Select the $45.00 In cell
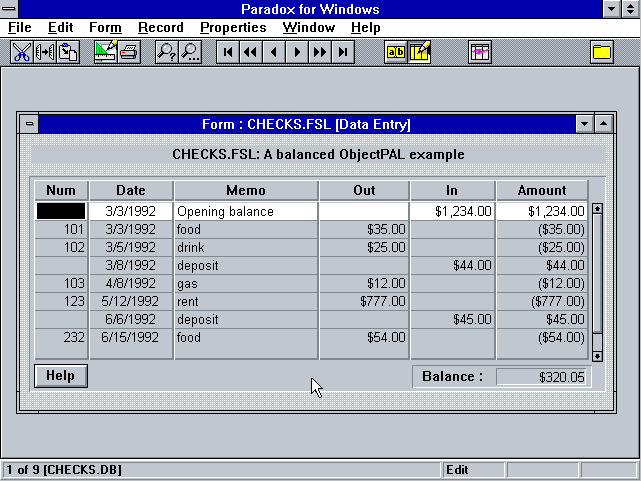This screenshot has height=481, width=641. (452, 319)
